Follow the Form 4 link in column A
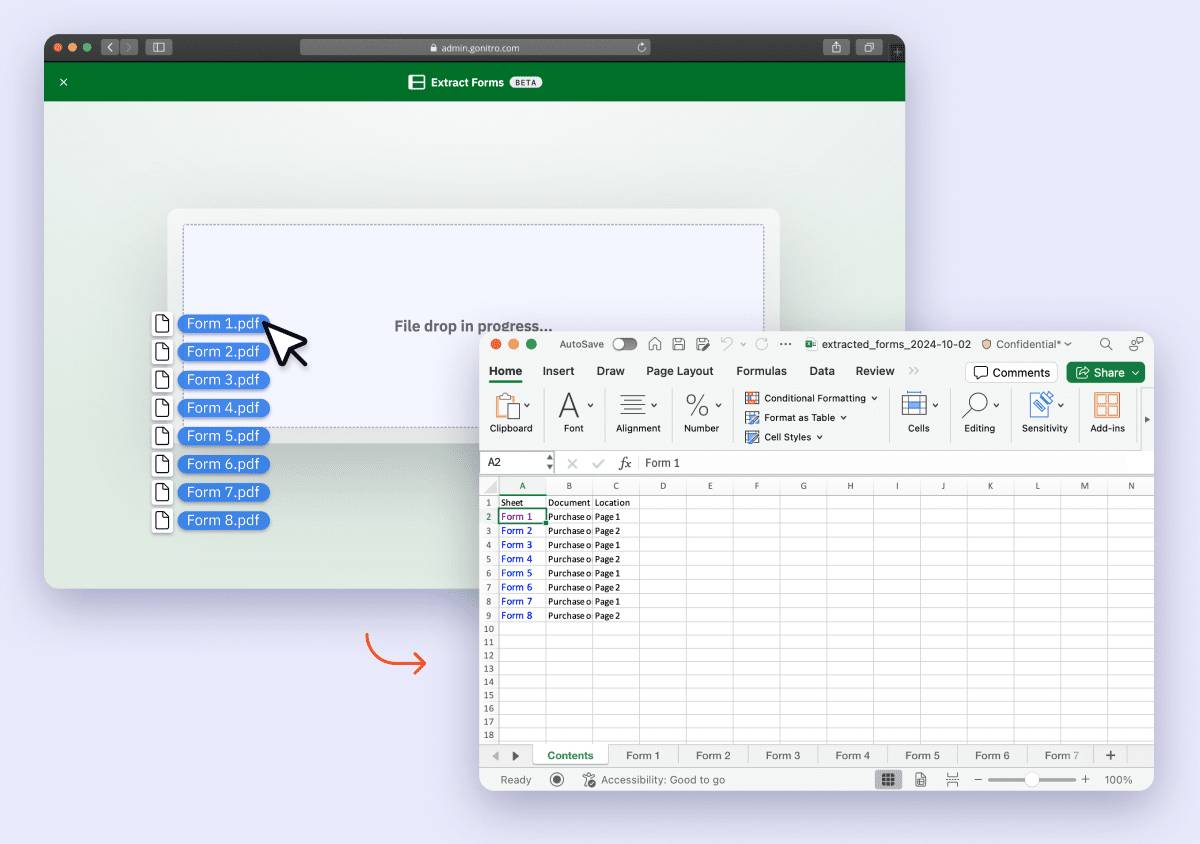 (x=517, y=559)
